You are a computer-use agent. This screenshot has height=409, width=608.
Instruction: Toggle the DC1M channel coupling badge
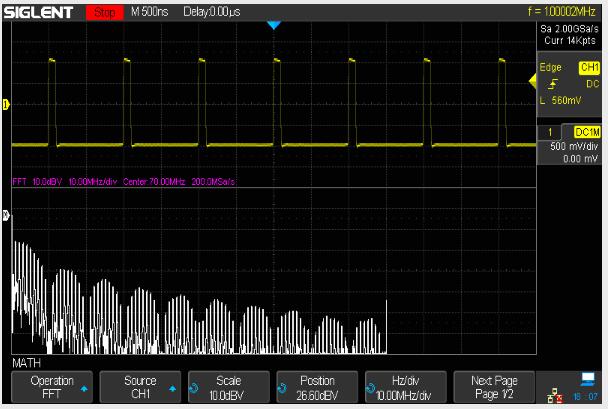click(x=584, y=132)
